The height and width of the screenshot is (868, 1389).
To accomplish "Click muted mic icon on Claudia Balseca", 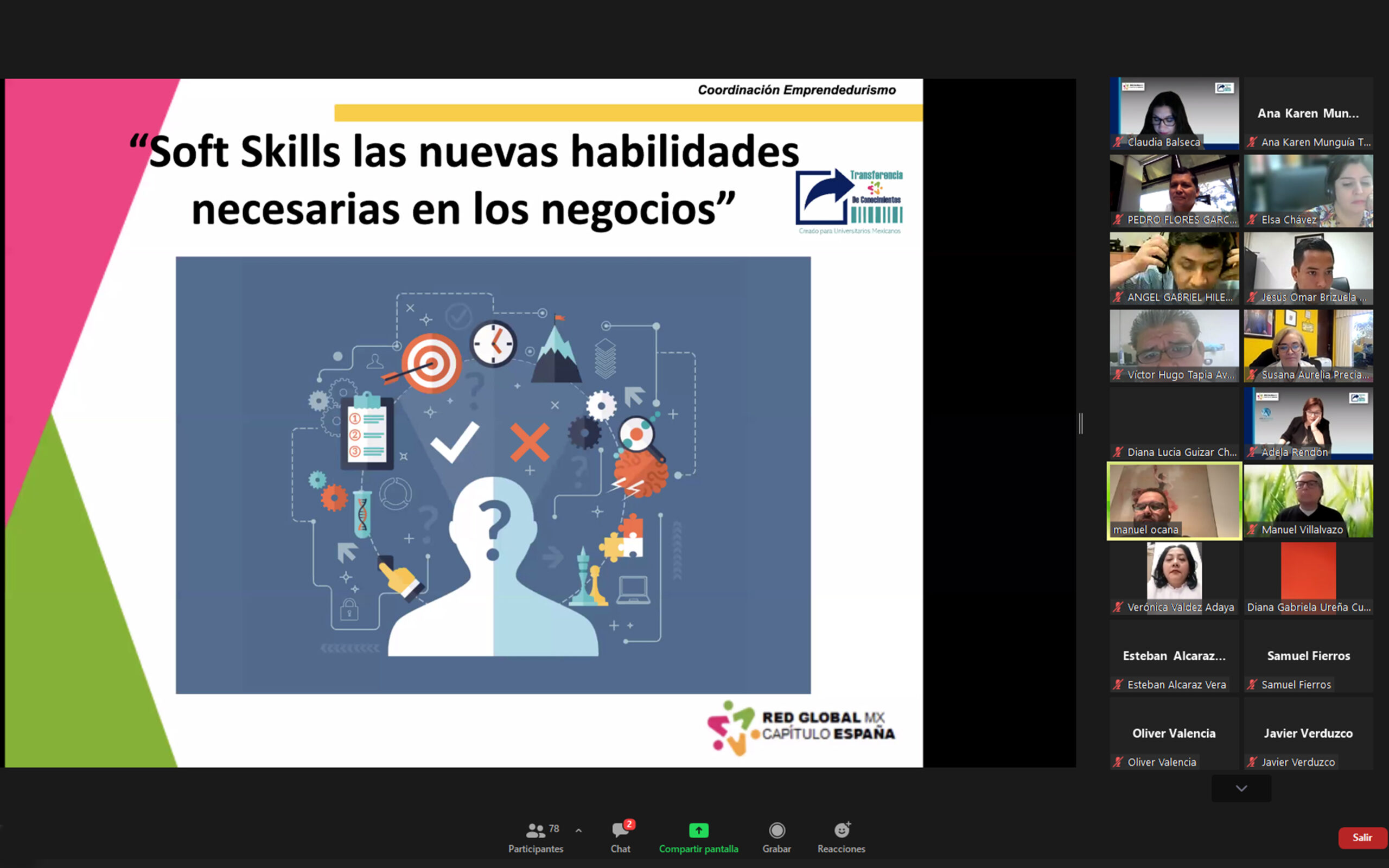I will 1118,142.
